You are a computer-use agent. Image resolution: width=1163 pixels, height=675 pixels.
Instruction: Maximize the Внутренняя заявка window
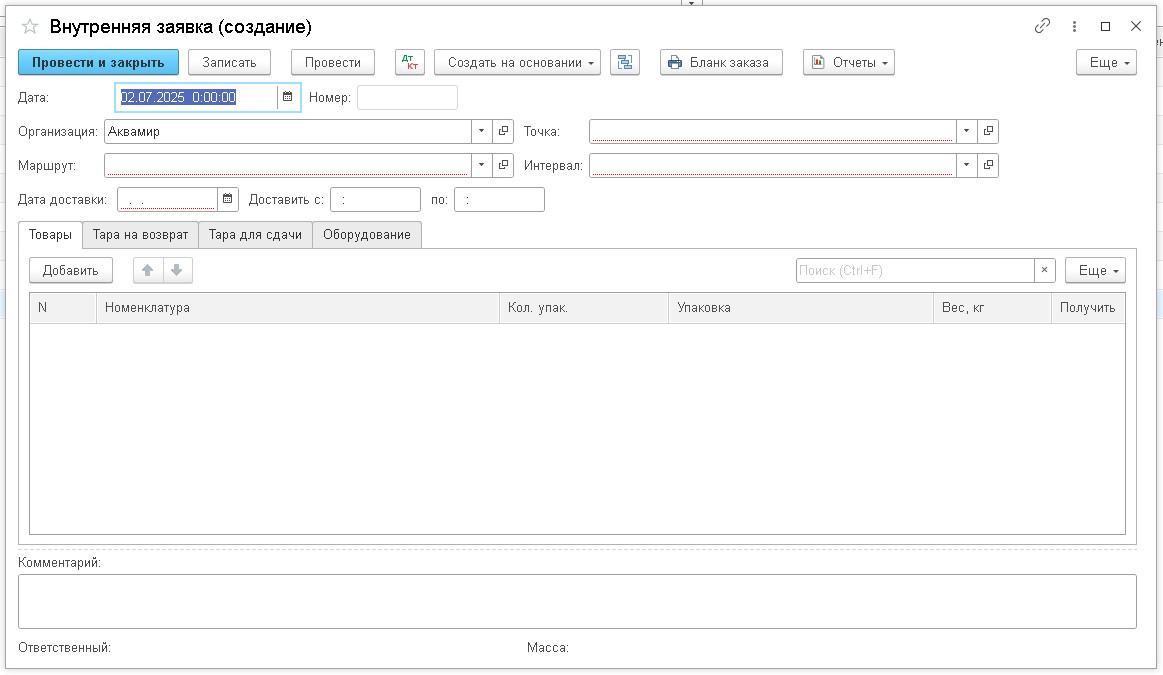coord(1105,26)
